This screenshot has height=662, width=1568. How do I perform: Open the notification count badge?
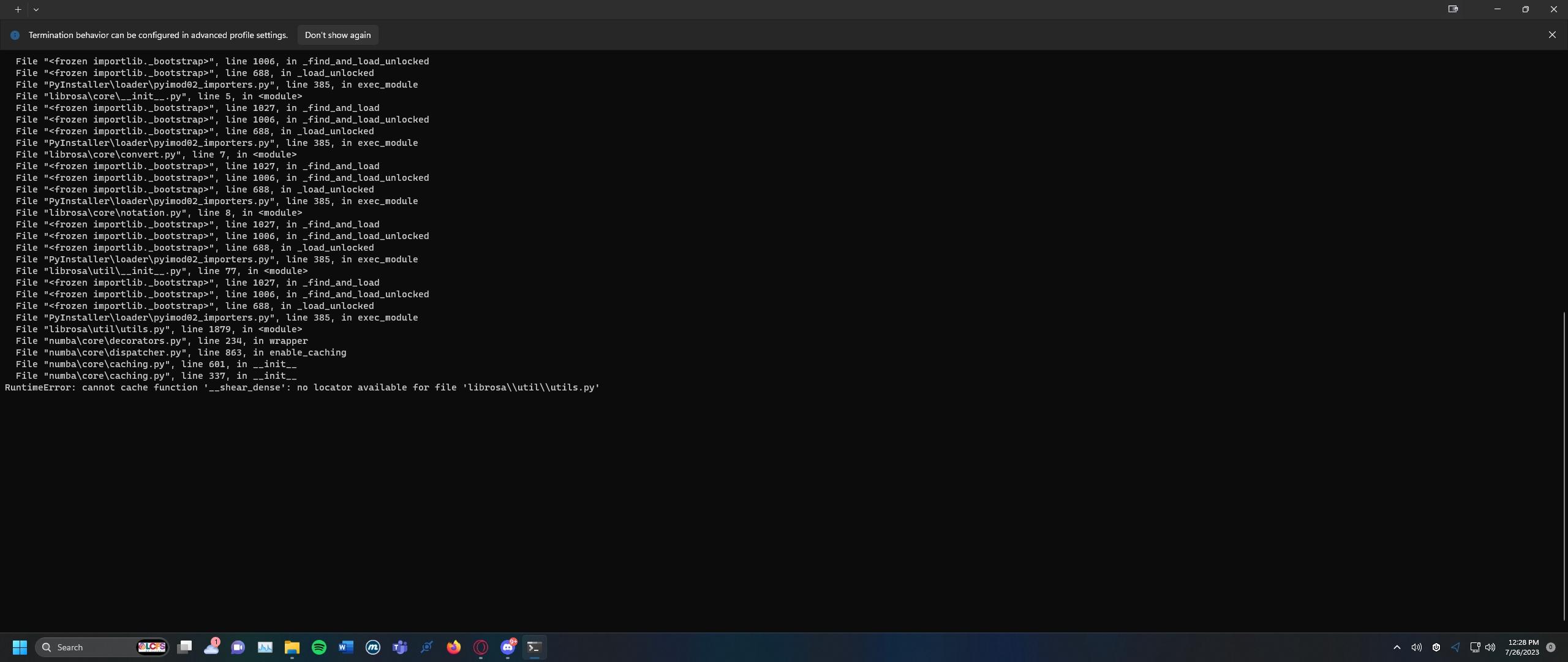click(x=1551, y=647)
